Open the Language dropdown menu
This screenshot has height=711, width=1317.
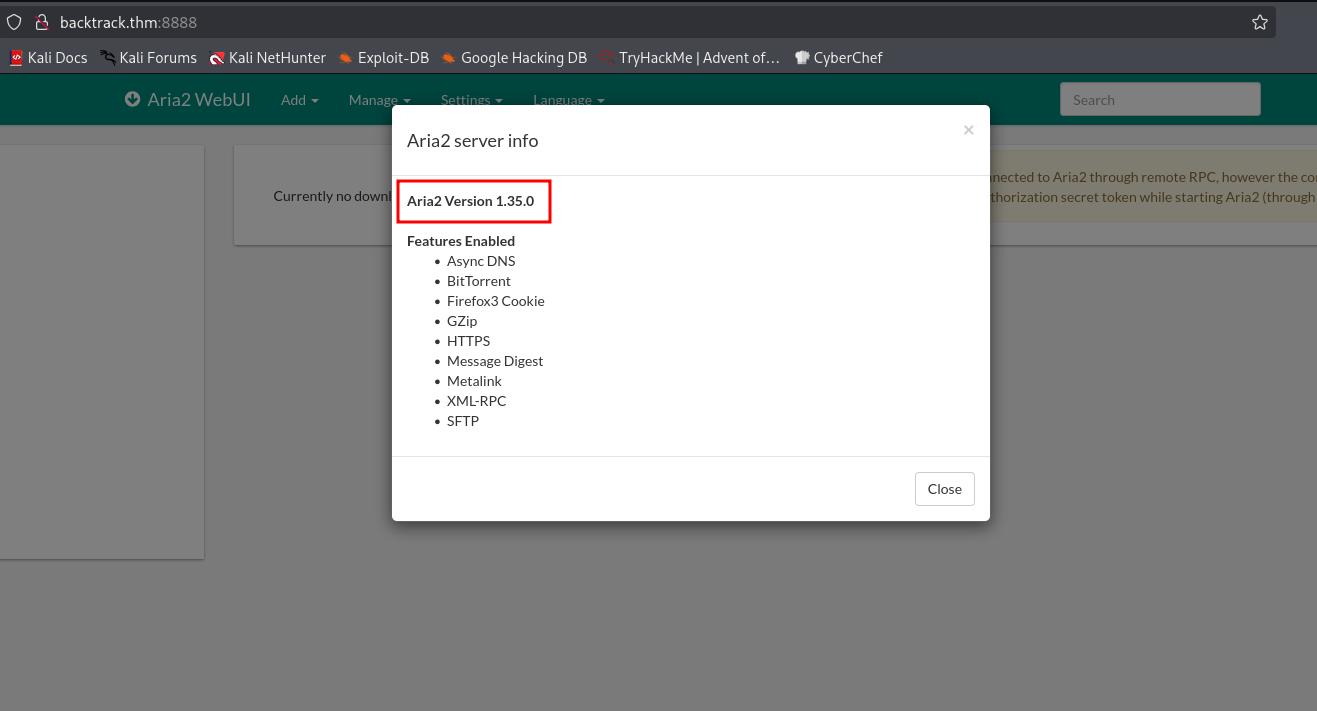point(568,100)
